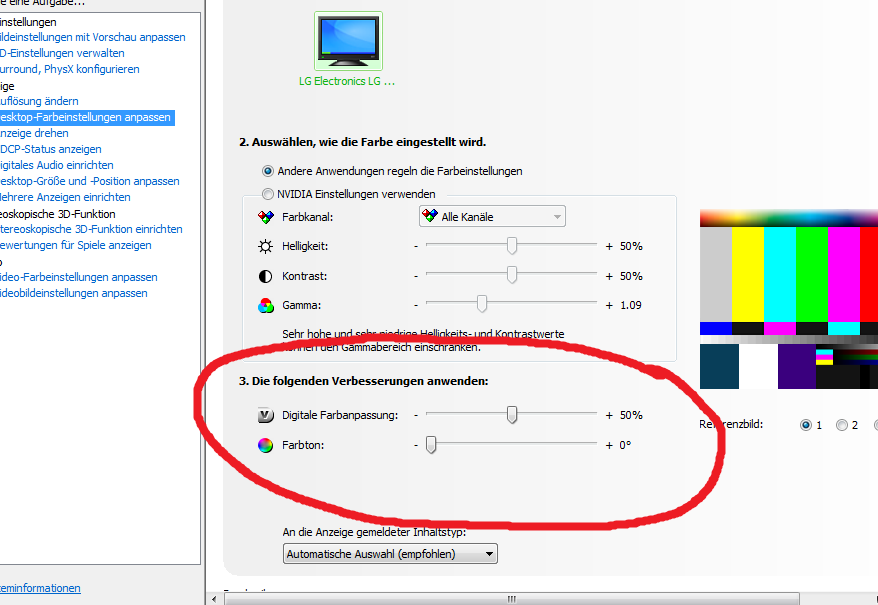Image resolution: width=878 pixels, height=605 pixels.
Task: Click the Farbton slider handle
Action: coord(431,445)
